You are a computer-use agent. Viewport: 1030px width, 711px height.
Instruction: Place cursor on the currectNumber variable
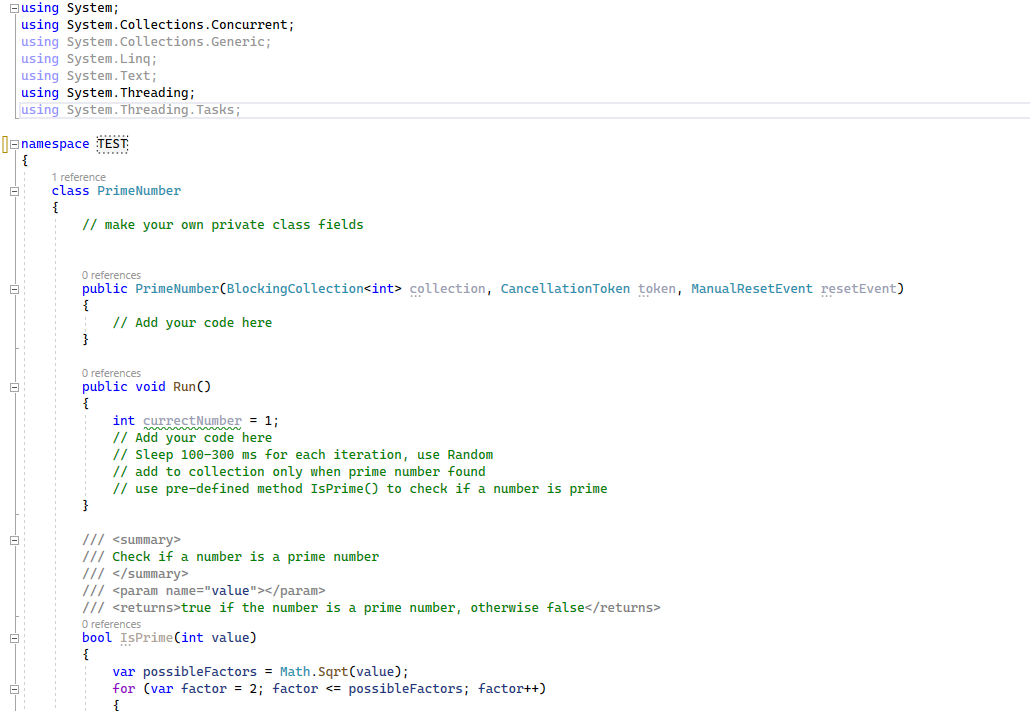[x=192, y=420]
